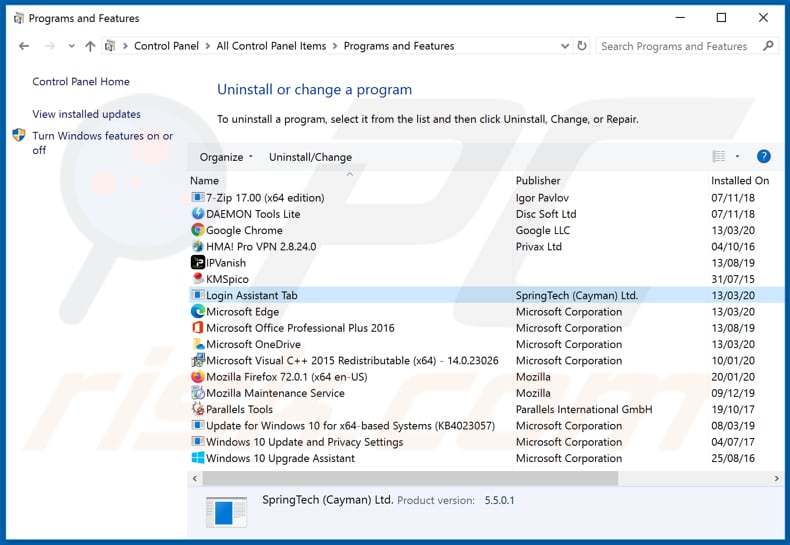Click the scroll right arrow

[776, 479]
